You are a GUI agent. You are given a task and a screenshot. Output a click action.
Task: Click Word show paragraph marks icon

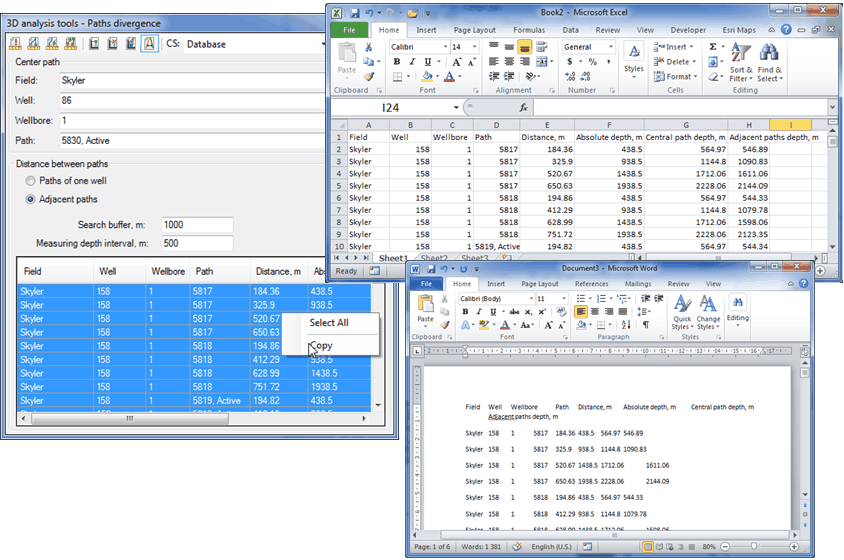coord(646,325)
